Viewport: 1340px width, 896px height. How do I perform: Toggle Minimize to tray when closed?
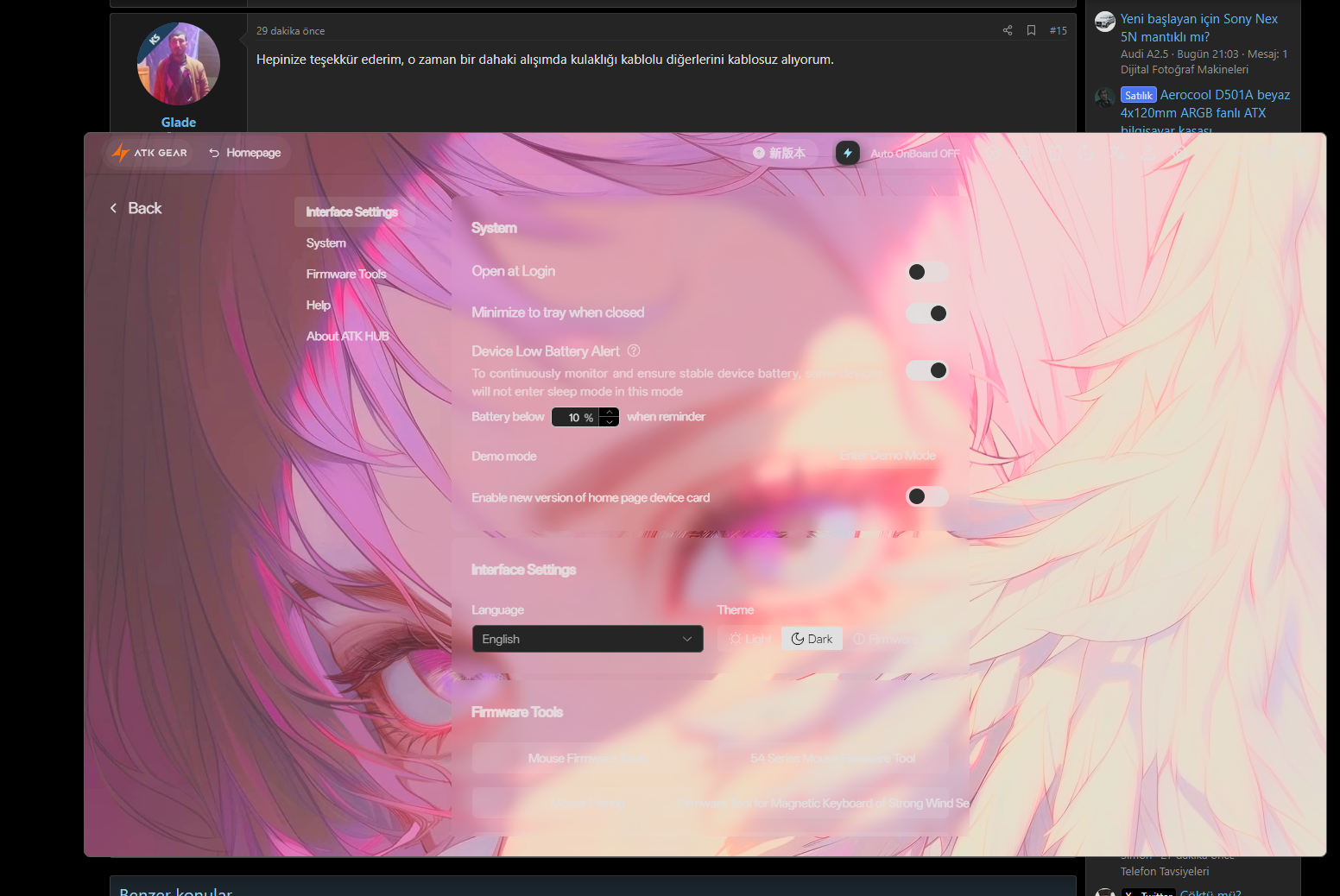pyautogui.click(x=927, y=313)
